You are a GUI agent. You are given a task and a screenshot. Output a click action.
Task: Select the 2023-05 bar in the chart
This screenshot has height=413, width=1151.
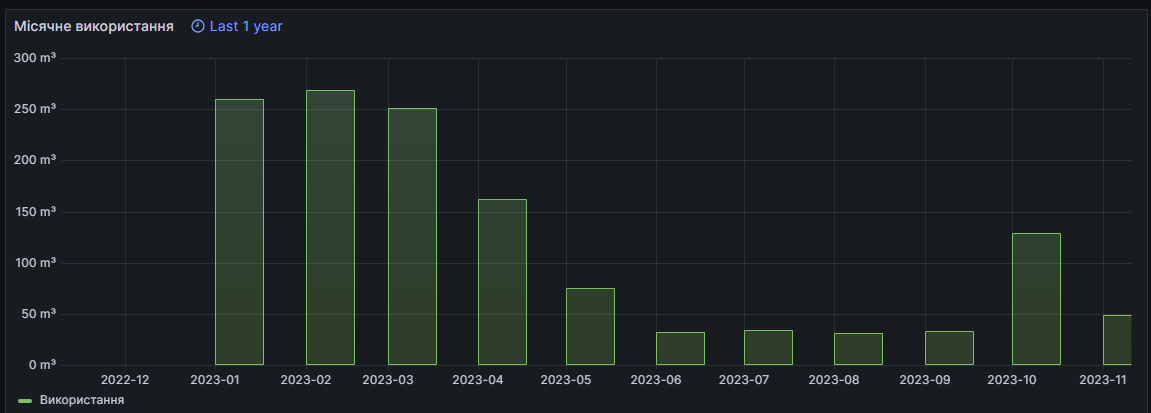[x=590, y=326]
